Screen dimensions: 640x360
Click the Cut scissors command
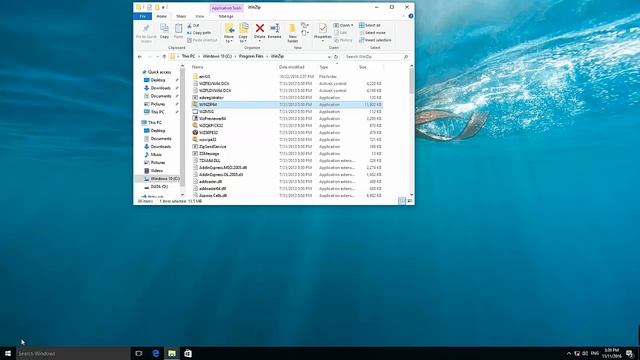[x=193, y=25]
